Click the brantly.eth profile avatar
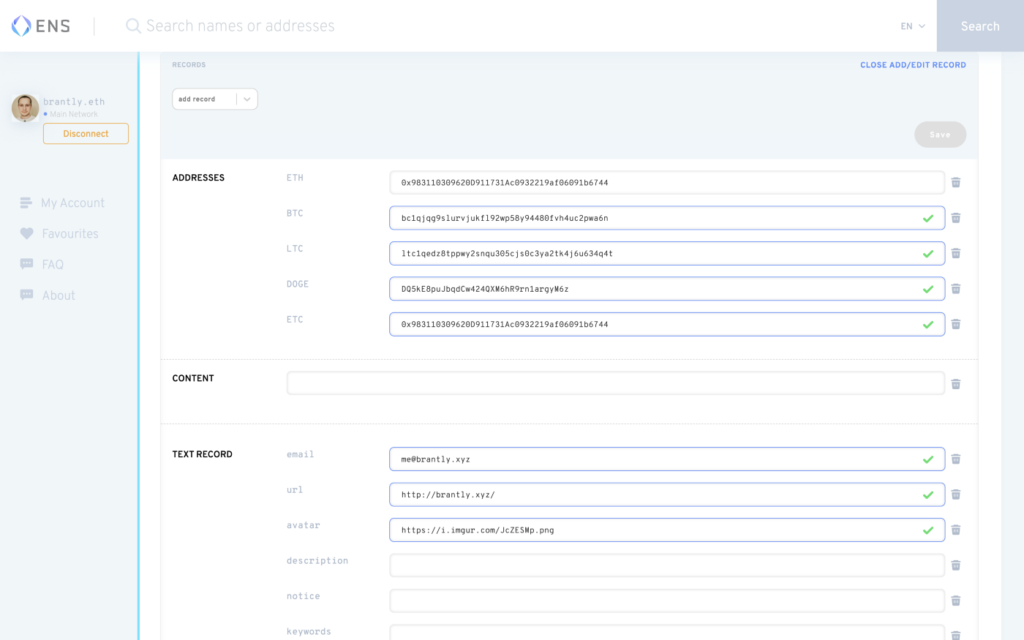 25,108
